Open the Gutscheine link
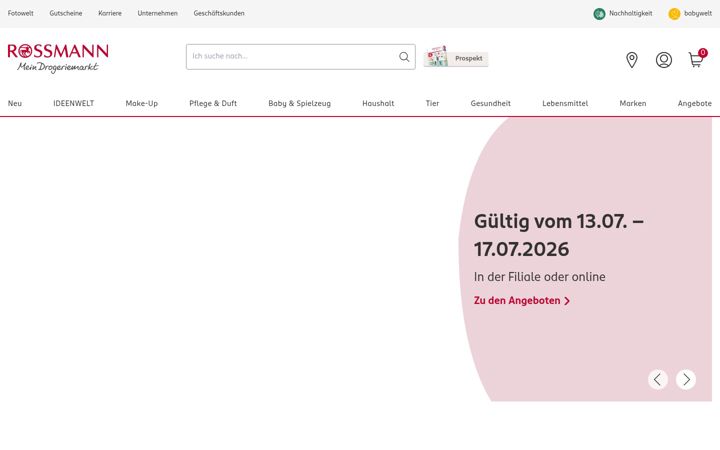The height and width of the screenshot is (450, 720). (66, 13)
